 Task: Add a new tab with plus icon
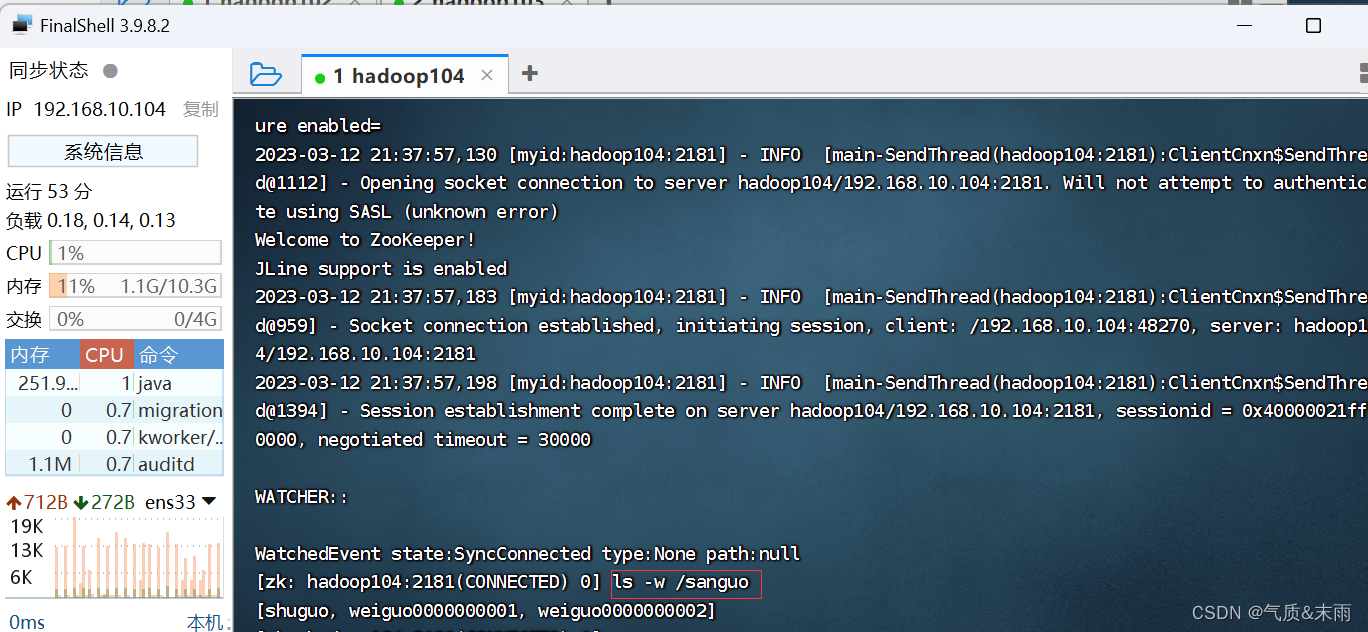tap(530, 73)
